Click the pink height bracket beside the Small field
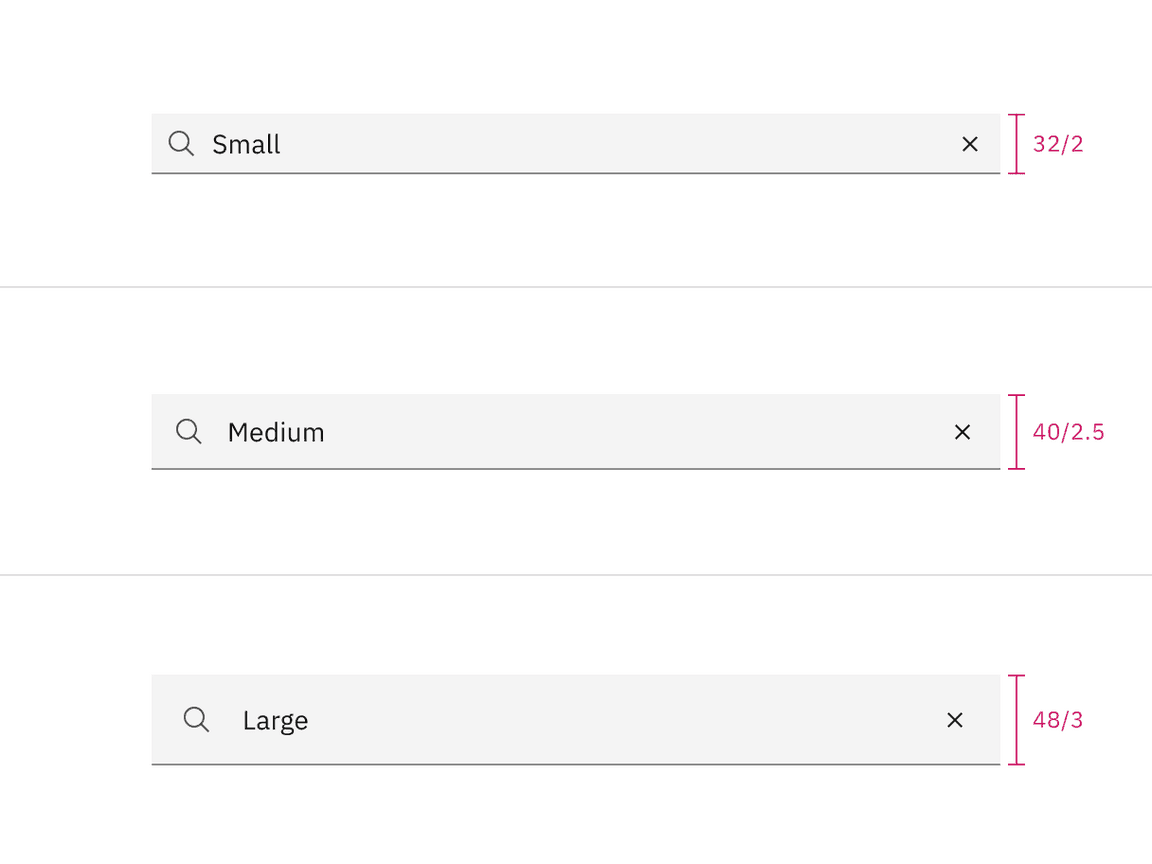This screenshot has height=864, width=1152. (x=1016, y=144)
